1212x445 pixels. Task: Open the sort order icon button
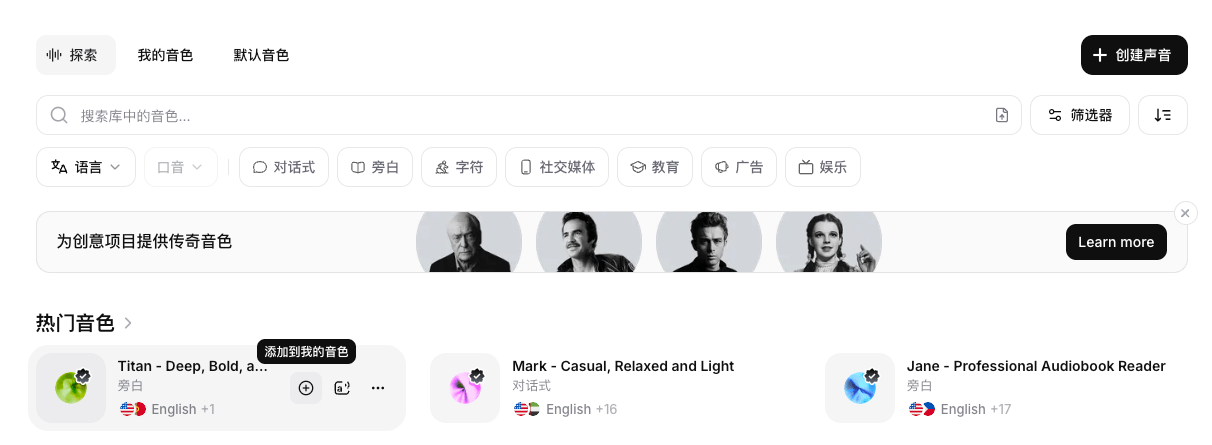pos(1162,115)
